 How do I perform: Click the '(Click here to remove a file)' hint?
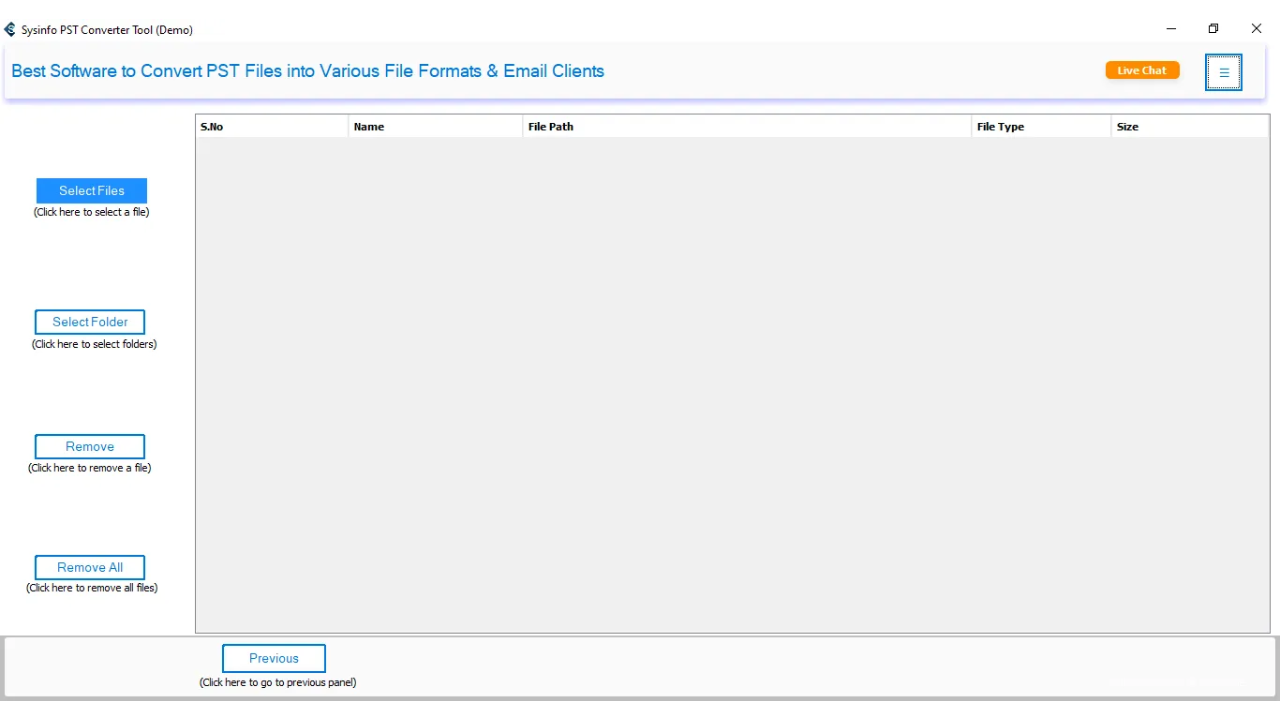tap(90, 468)
